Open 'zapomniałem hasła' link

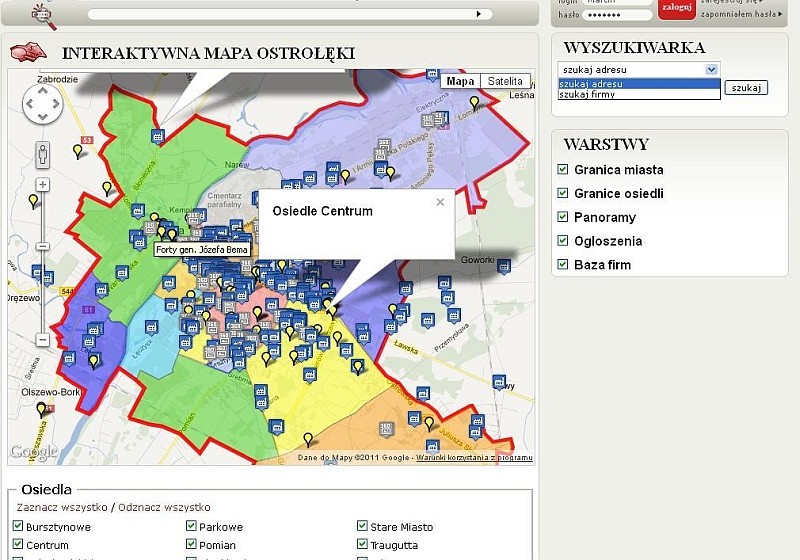741,14
